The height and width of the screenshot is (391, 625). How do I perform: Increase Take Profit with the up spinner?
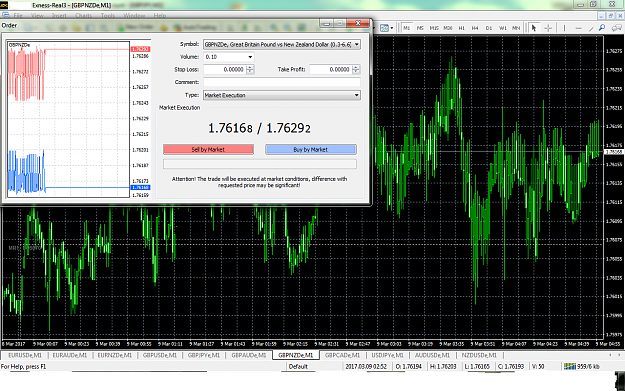point(356,67)
